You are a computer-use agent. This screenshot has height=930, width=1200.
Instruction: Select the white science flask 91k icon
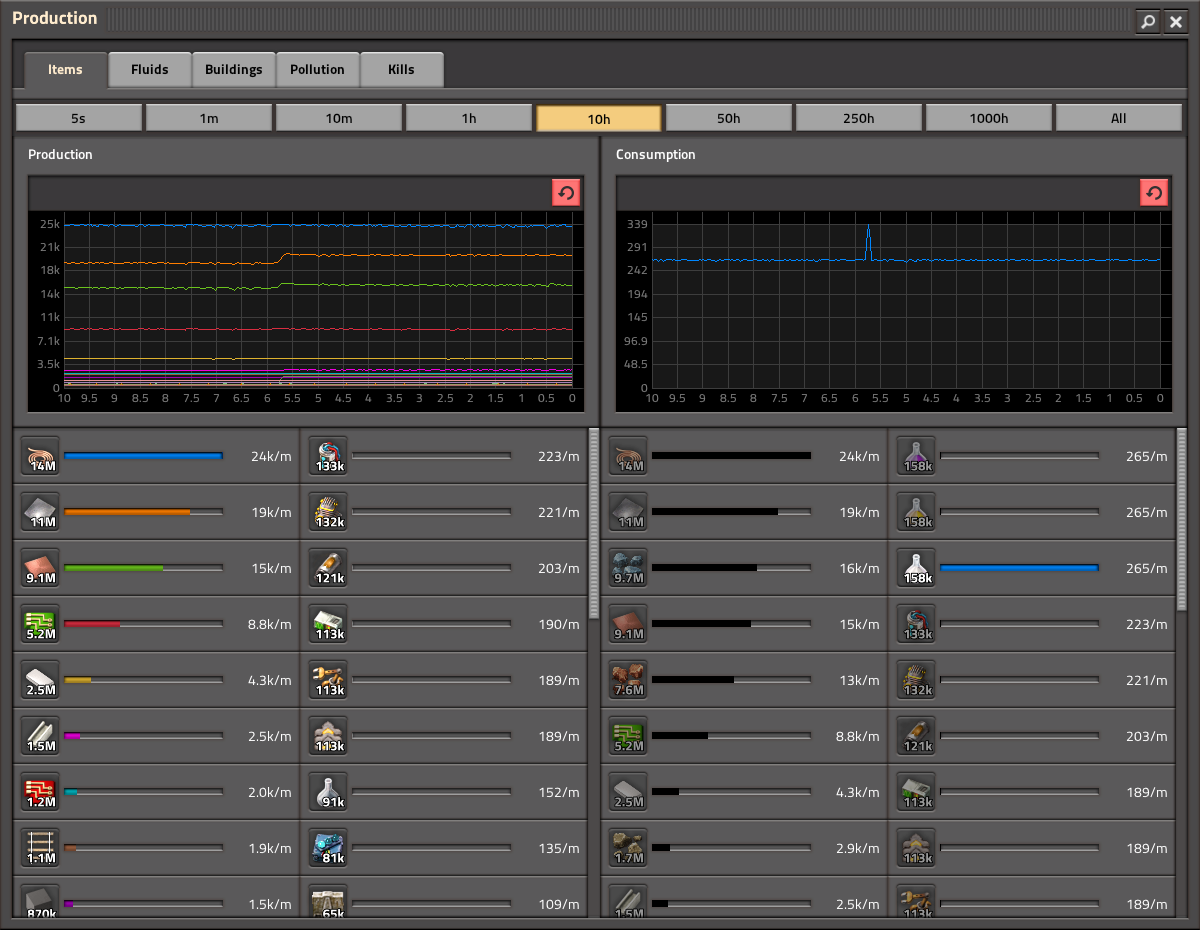pyautogui.click(x=329, y=792)
